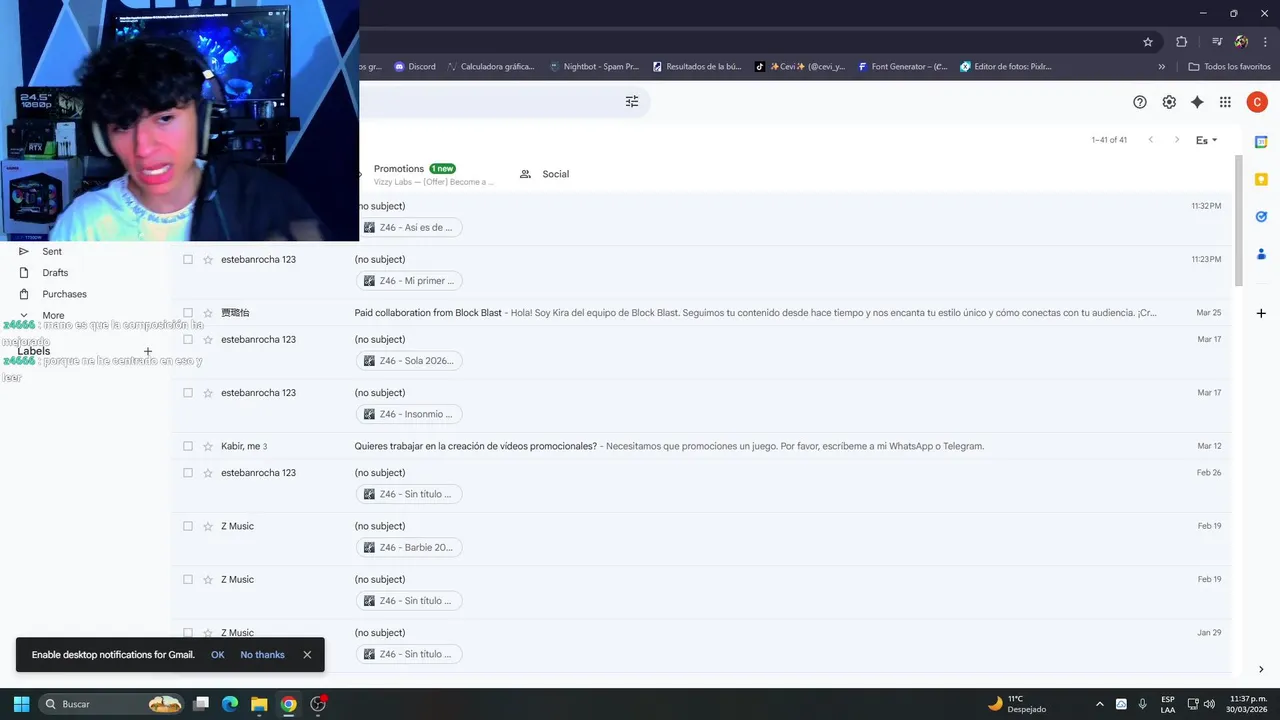Open Drafts folder
This screenshot has height=720, width=1280.
(x=55, y=273)
